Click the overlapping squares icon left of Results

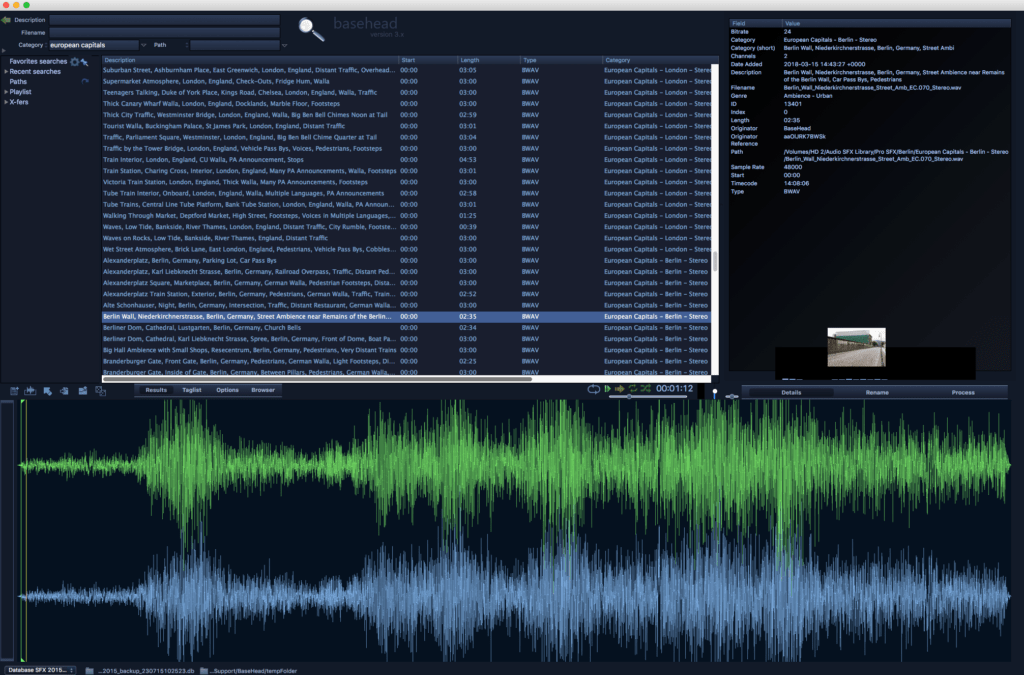[x=100, y=390]
